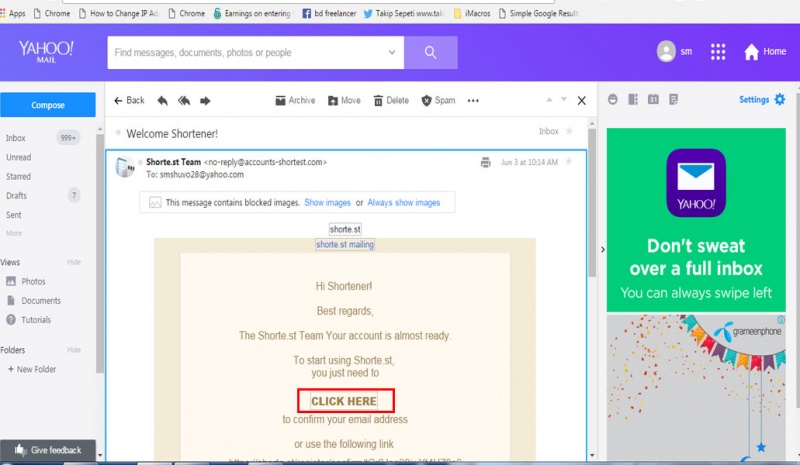Open the Yahoo apps grid
This screenshot has height=465, width=800.
click(718, 52)
